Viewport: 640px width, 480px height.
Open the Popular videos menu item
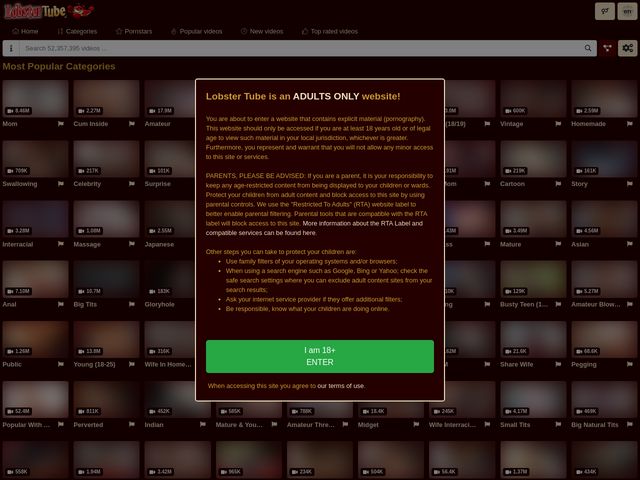point(196,31)
